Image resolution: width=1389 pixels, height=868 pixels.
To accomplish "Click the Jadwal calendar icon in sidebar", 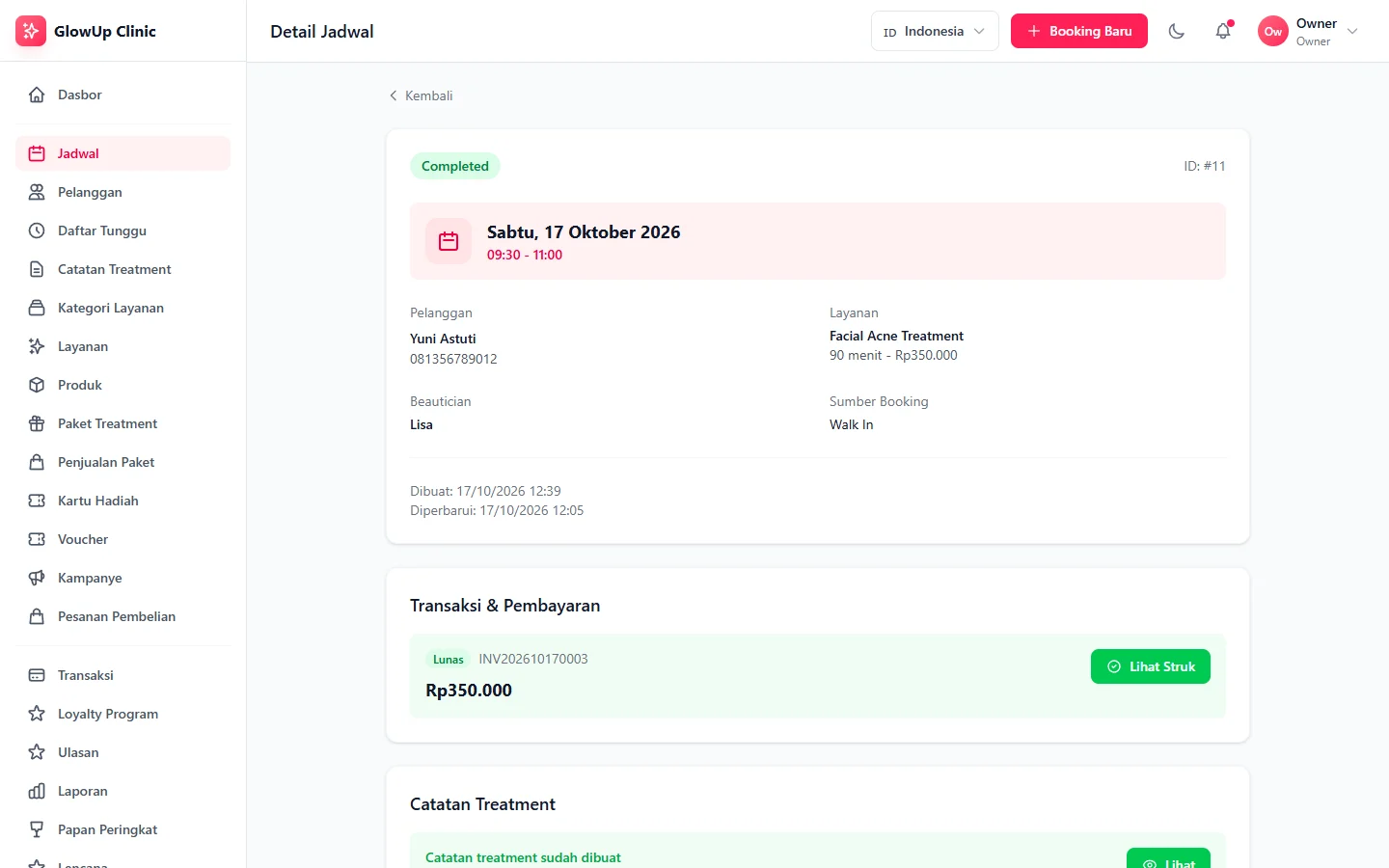I will 37,153.
